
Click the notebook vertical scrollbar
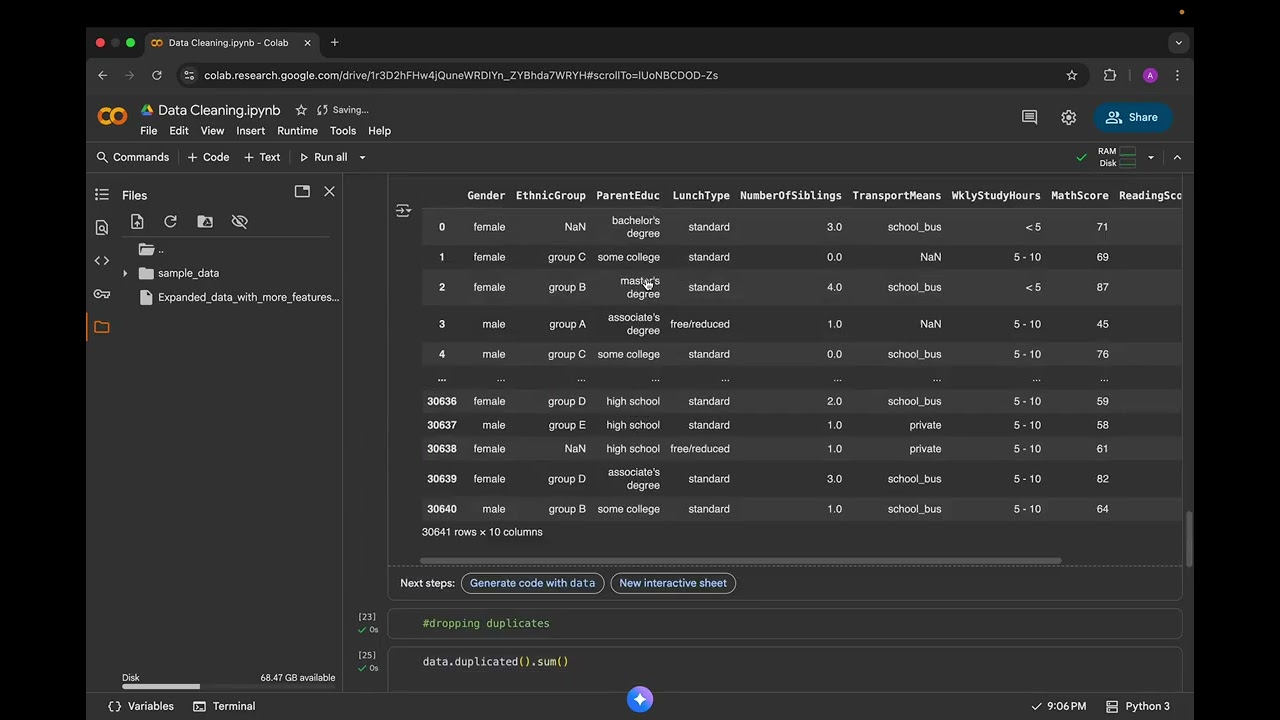1189,538
